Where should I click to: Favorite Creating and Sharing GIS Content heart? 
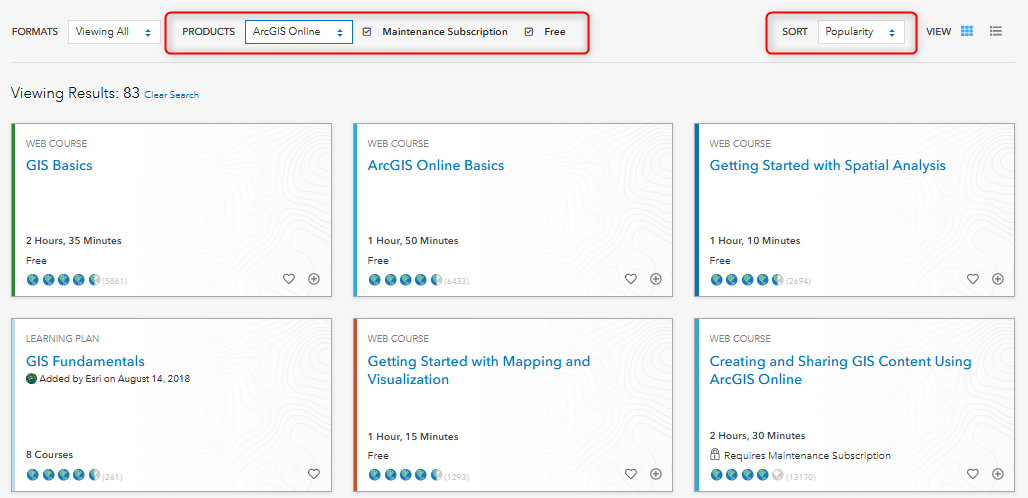(x=973, y=474)
